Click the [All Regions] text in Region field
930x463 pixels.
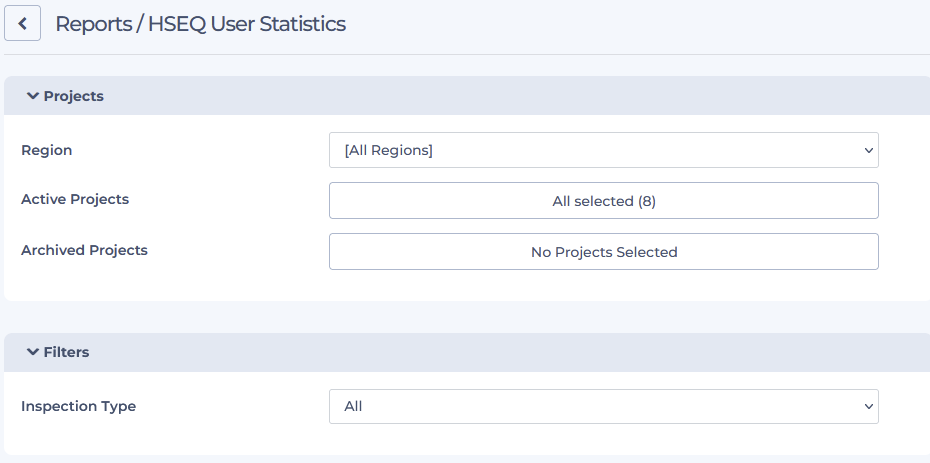pos(388,150)
